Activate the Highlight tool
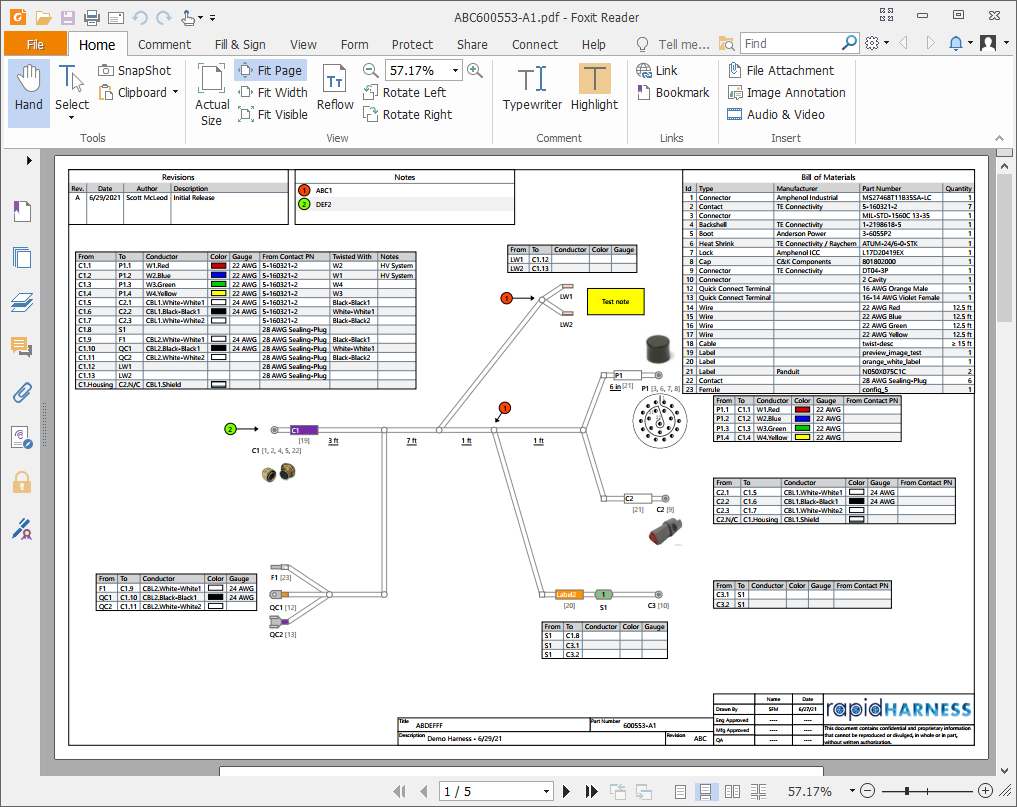Screen dimensions: 1017x807 coord(594,88)
